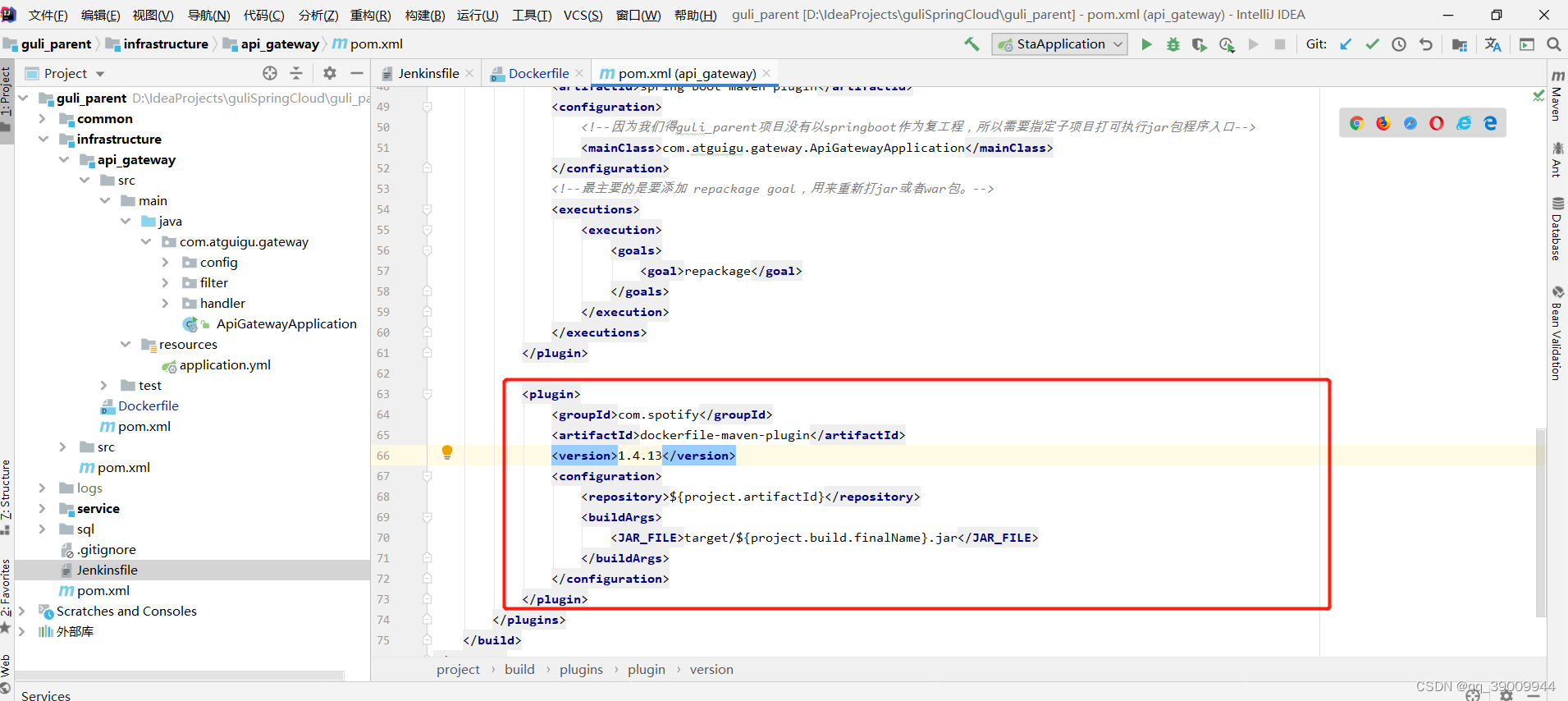Show Git history clock icon
The height and width of the screenshot is (701, 1568).
point(1399,44)
